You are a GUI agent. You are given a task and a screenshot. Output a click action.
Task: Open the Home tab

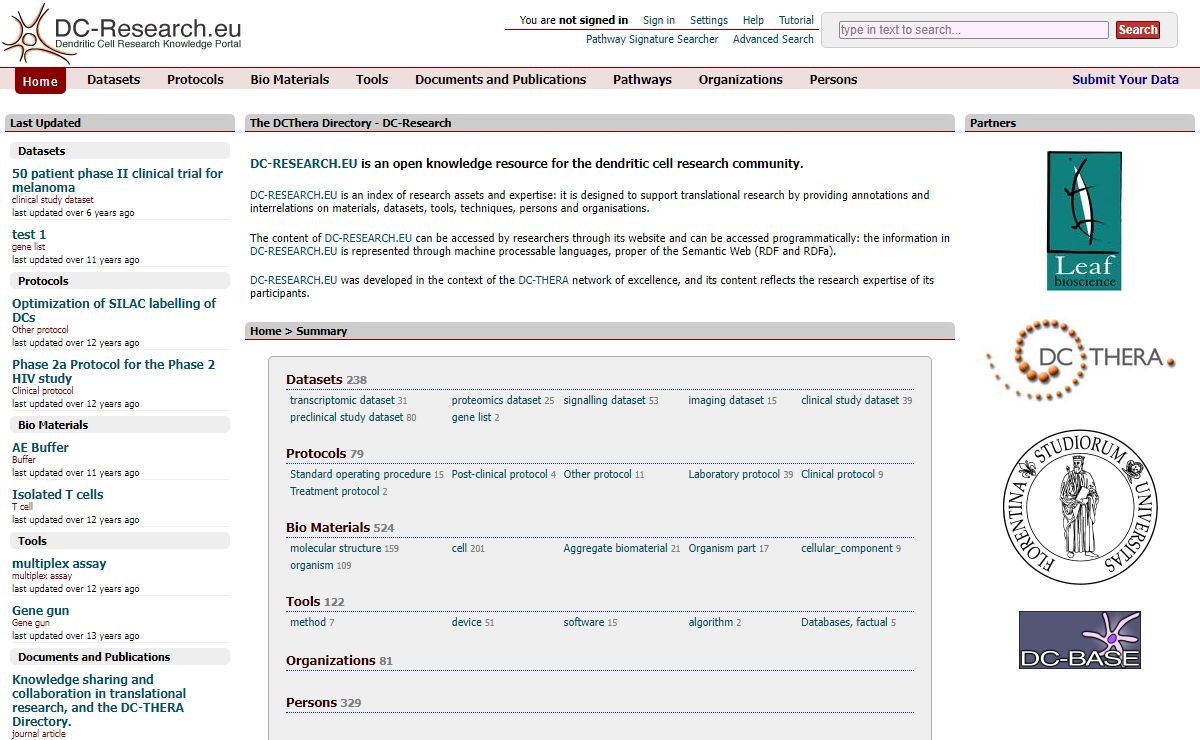(x=41, y=81)
